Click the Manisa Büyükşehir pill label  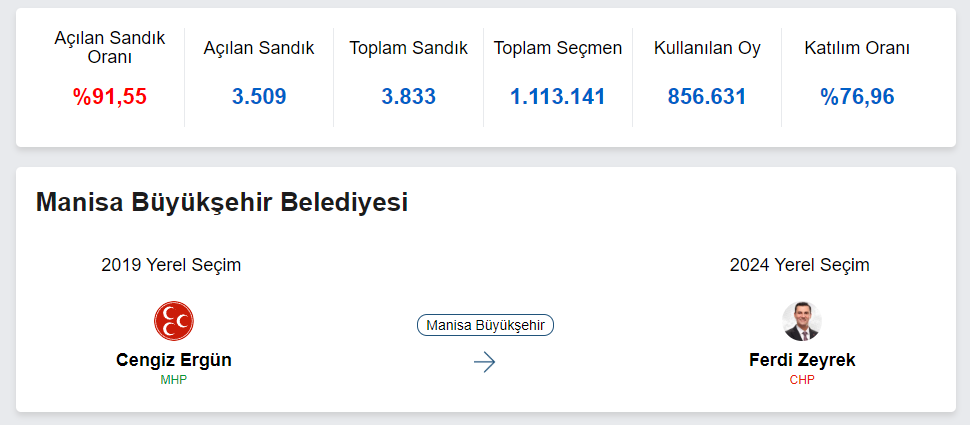[x=485, y=325]
